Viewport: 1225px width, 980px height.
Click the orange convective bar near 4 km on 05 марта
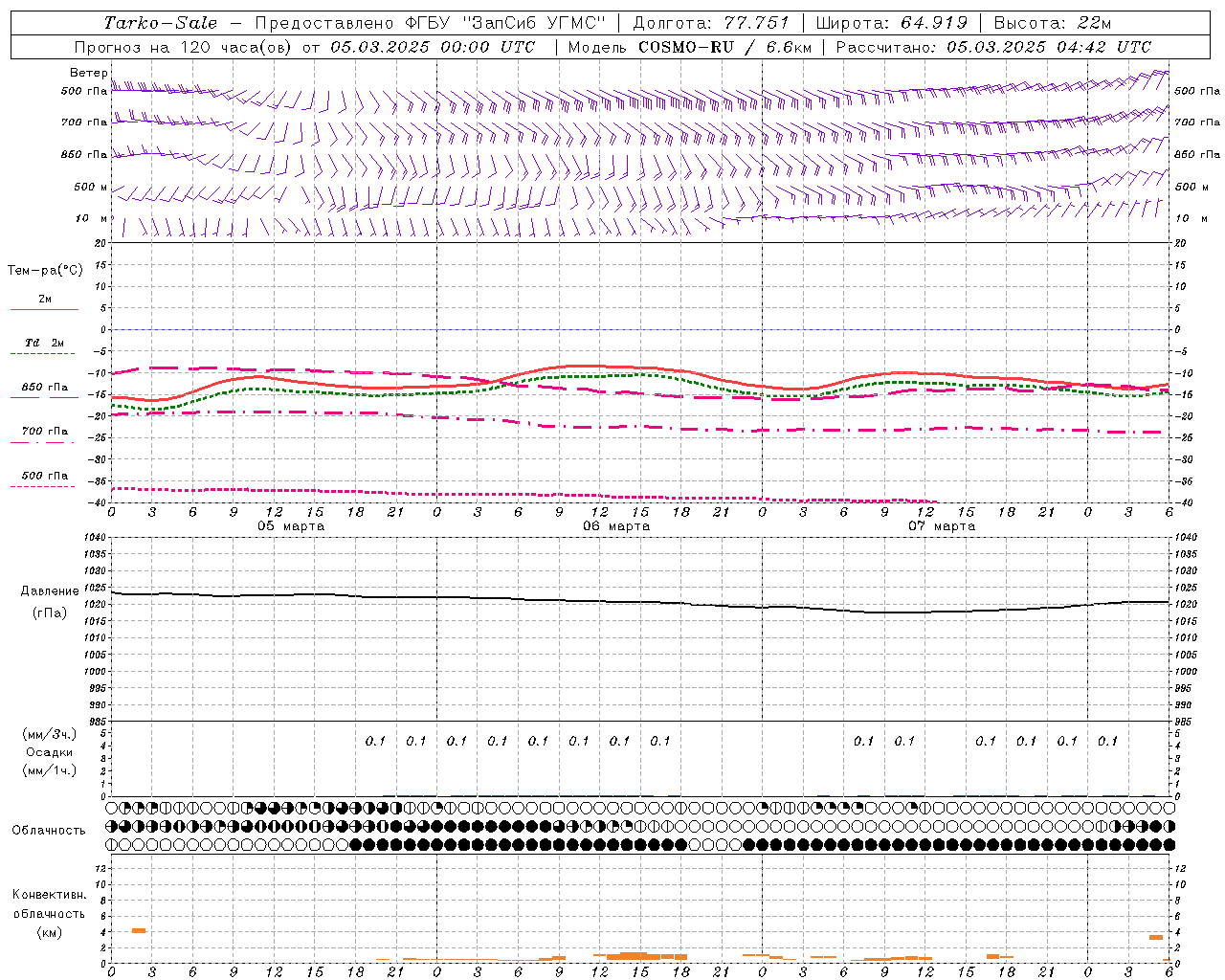[x=139, y=930]
